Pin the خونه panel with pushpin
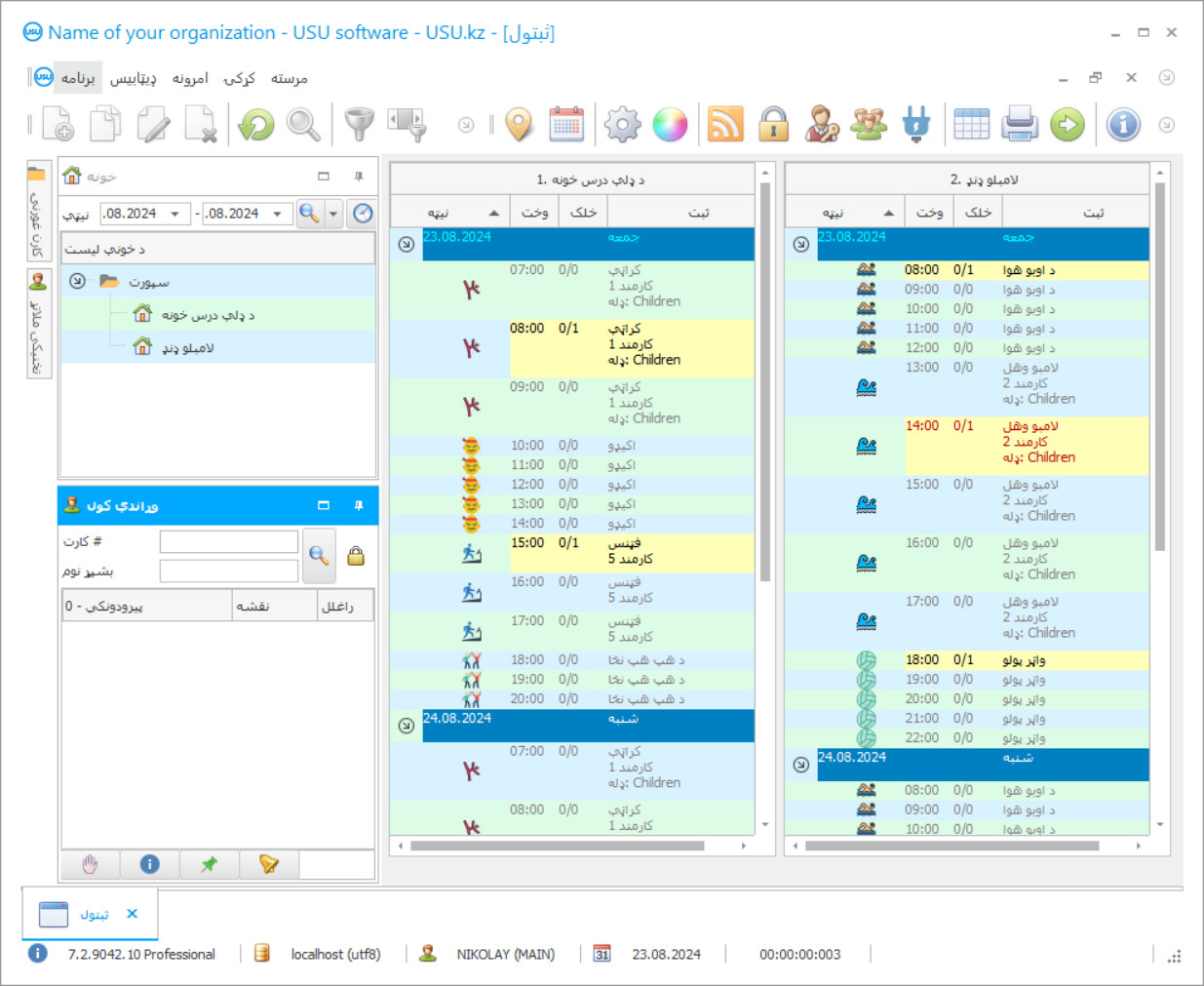This screenshot has height=986, width=1204. (359, 177)
